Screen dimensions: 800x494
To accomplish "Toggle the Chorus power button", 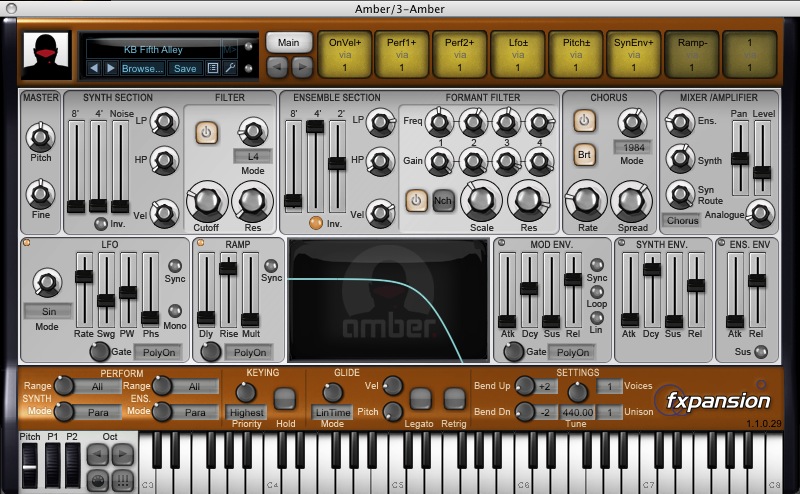I will click(x=584, y=121).
